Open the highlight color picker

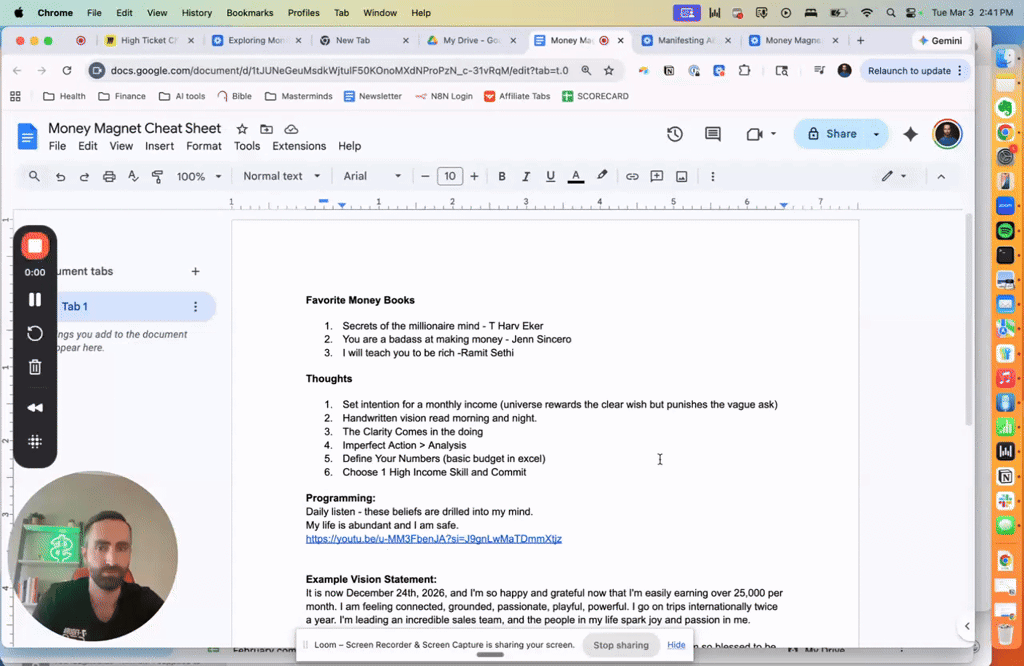pyautogui.click(x=601, y=176)
